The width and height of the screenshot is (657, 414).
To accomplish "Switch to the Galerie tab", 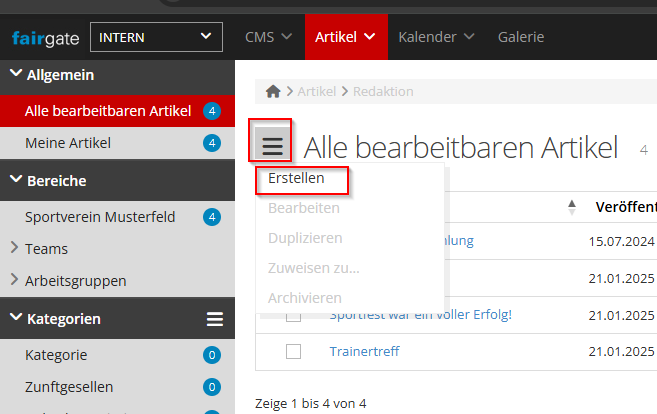I will tap(521, 38).
